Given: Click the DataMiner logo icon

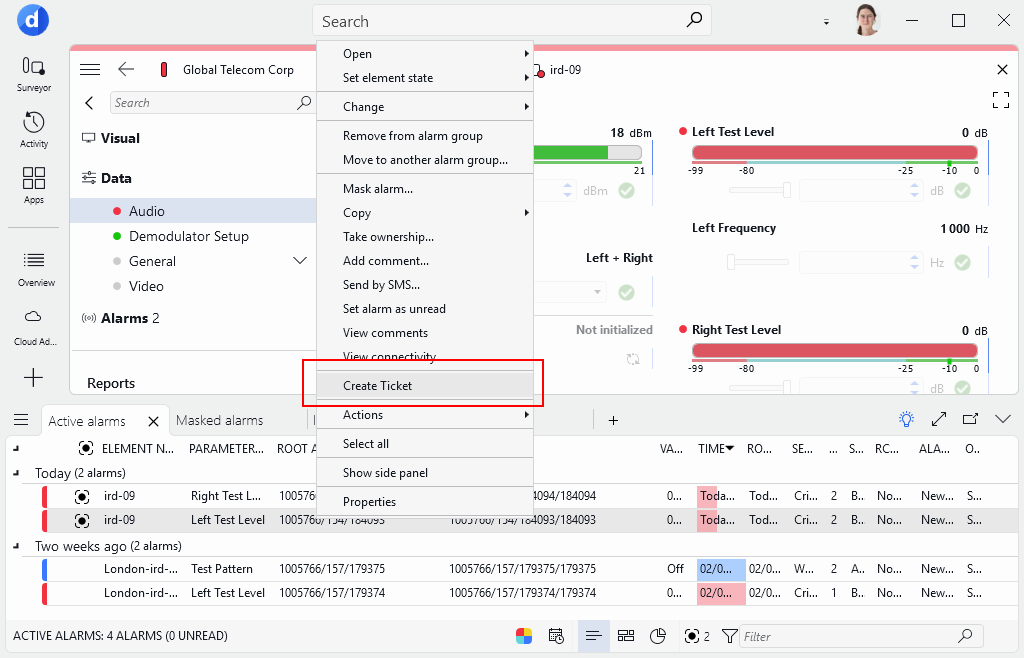Looking at the screenshot, I should click(33, 20).
